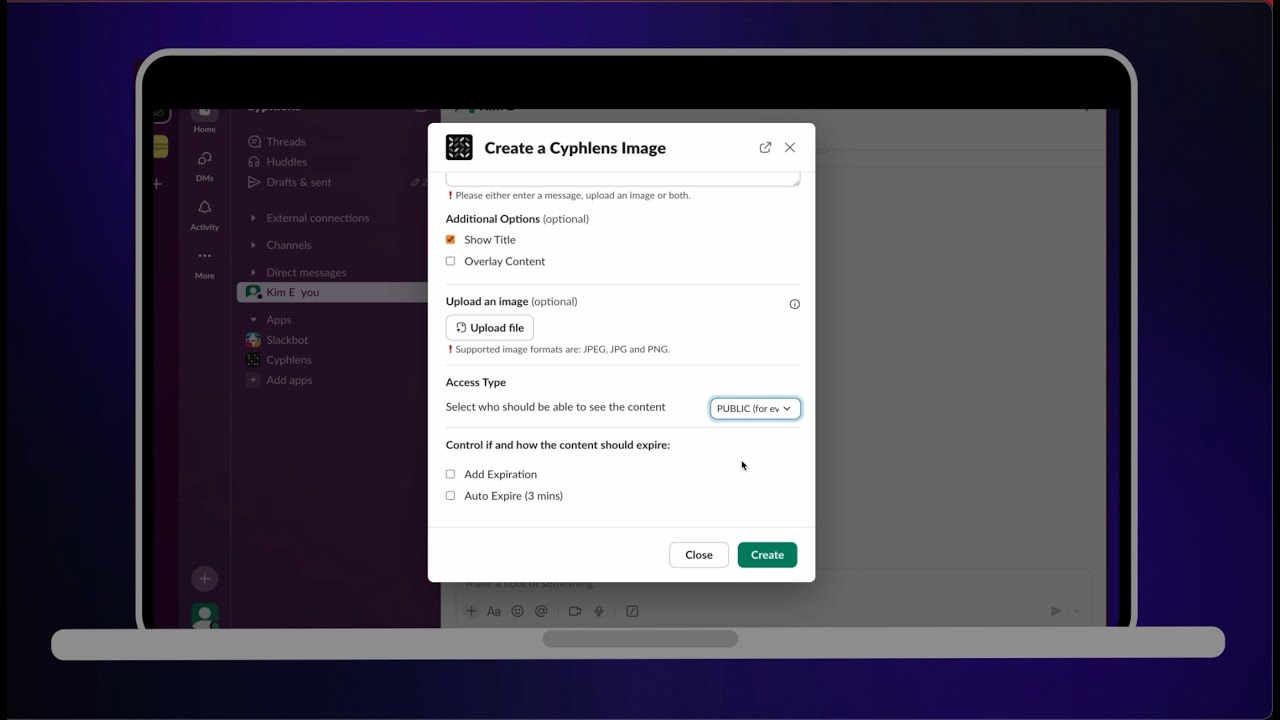Screen dimensions: 1280x720
Task: Click the video clip icon in composer
Action: click(x=575, y=611)
